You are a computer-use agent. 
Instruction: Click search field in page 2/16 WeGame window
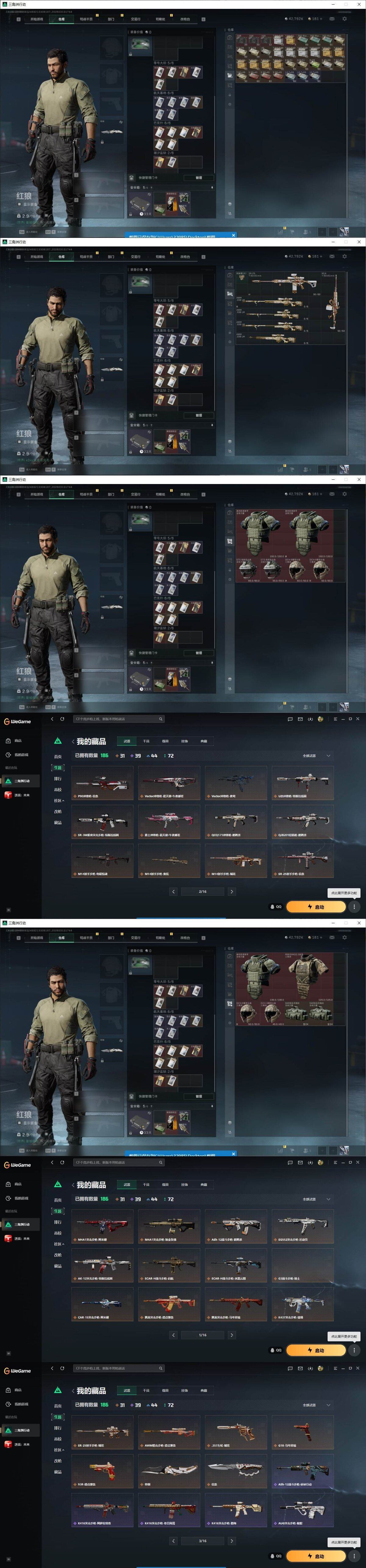tap(119, 719)
